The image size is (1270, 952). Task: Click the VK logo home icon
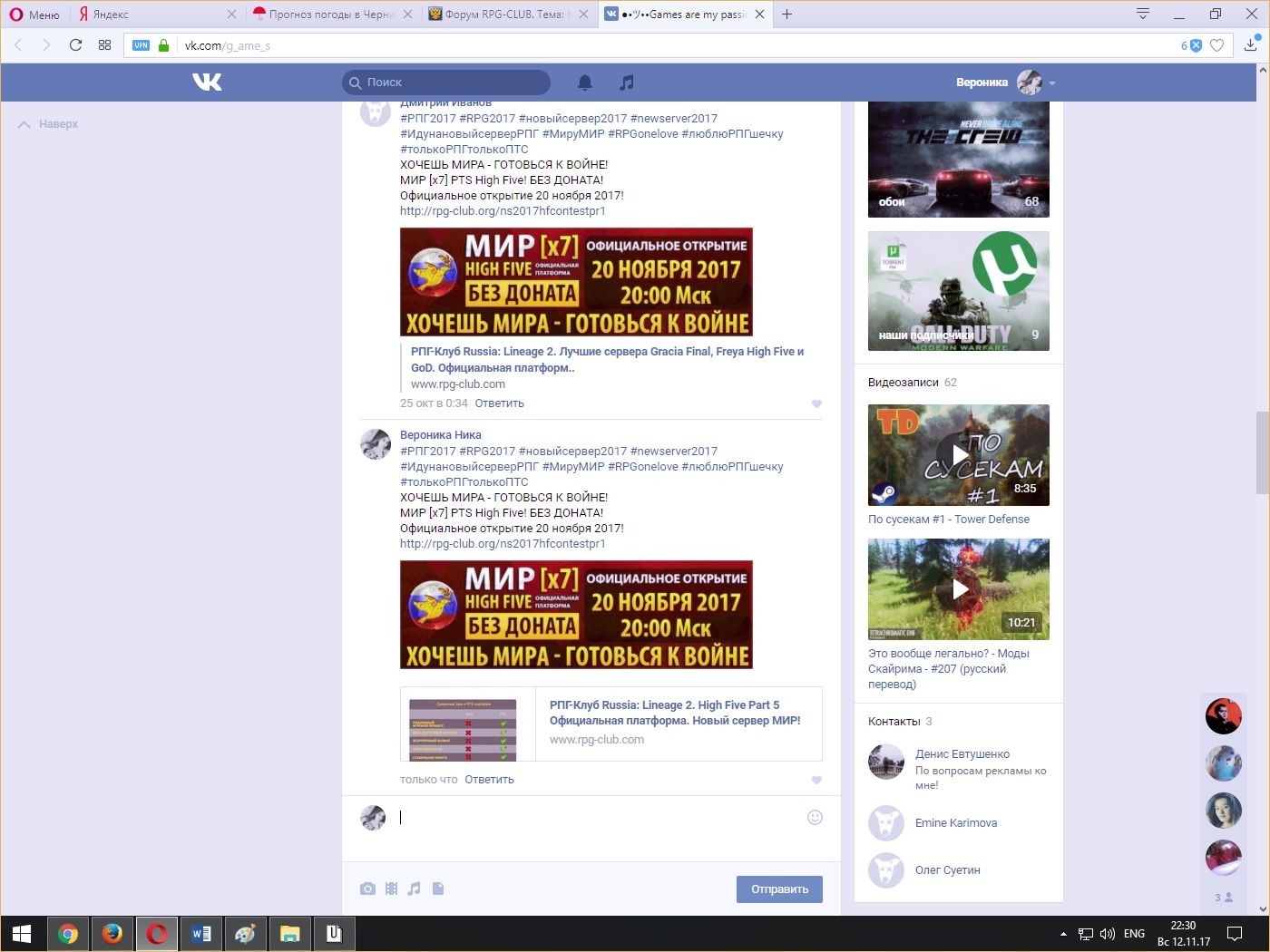coord(207,83)
